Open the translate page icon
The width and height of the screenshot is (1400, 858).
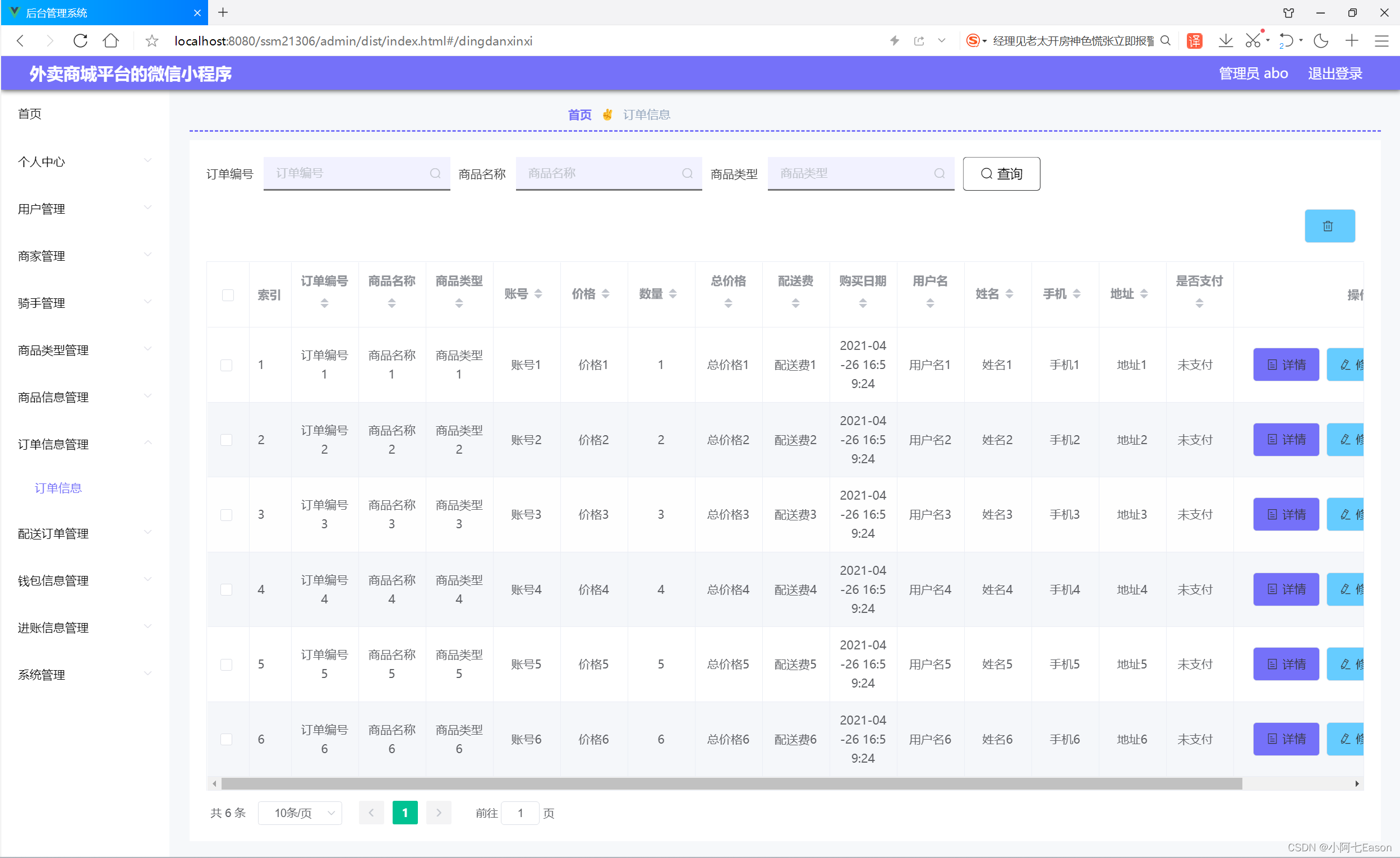pyautogui.click(x=1194, y=41)
